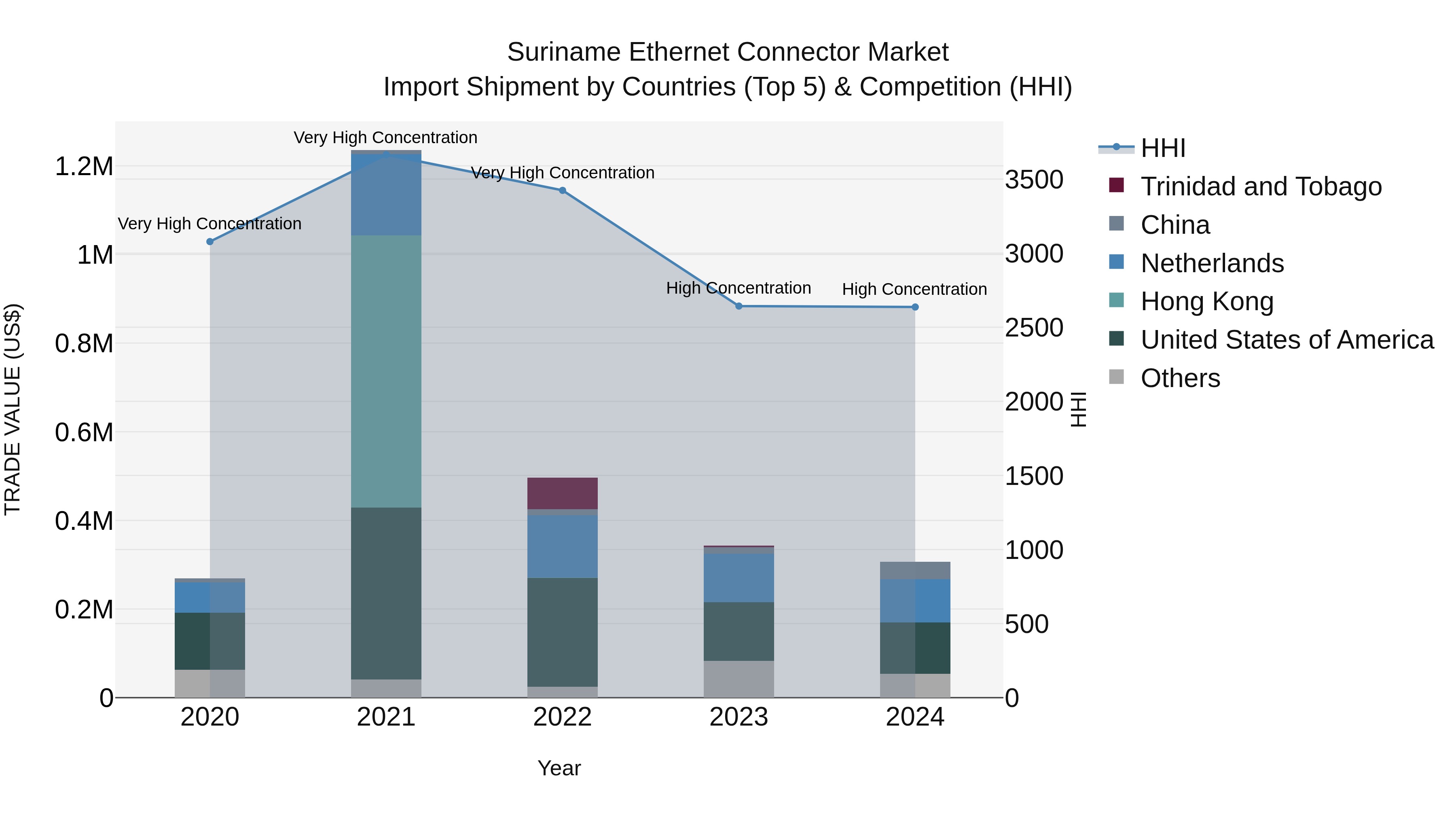Screen dimensions: 1456x819
Task: Click the 'Suriname Ethernet Connector Market' chart title
Action: [728, 52]
